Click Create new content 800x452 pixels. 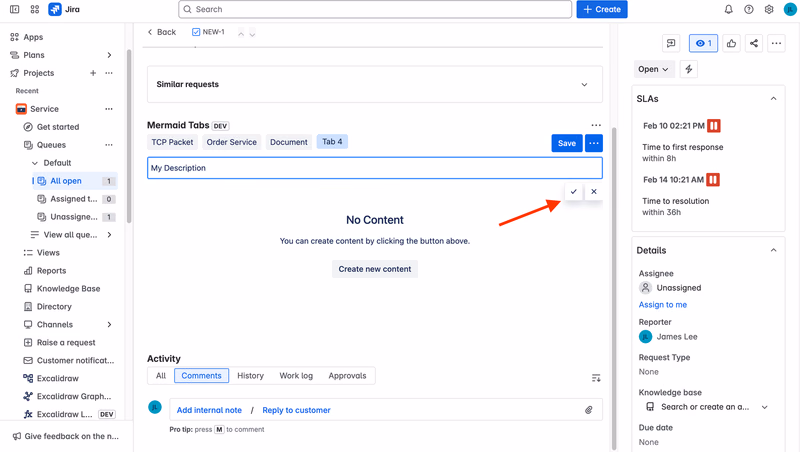[375, 269]
